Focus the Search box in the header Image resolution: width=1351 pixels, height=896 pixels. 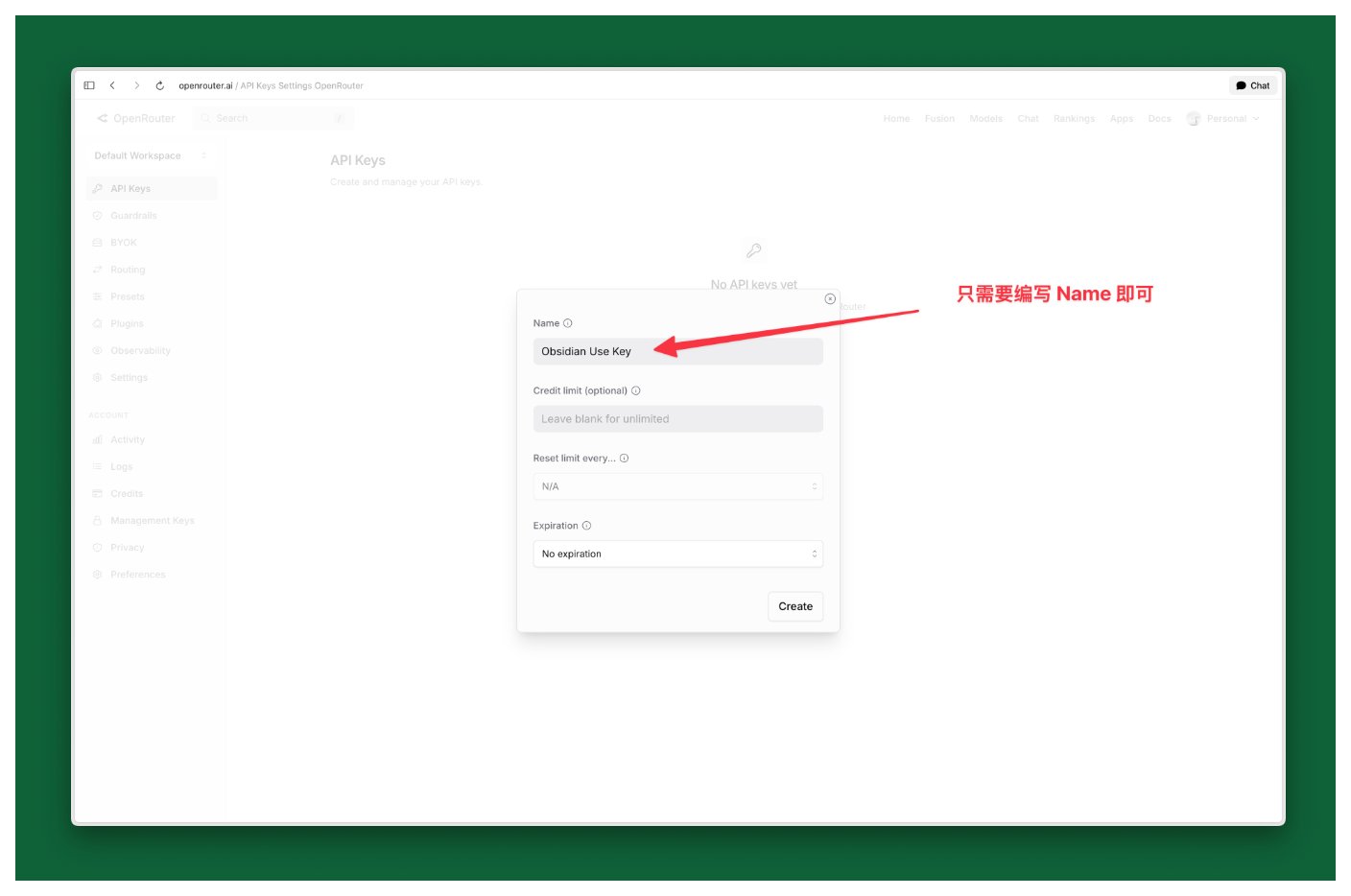(x=274, y=118)
